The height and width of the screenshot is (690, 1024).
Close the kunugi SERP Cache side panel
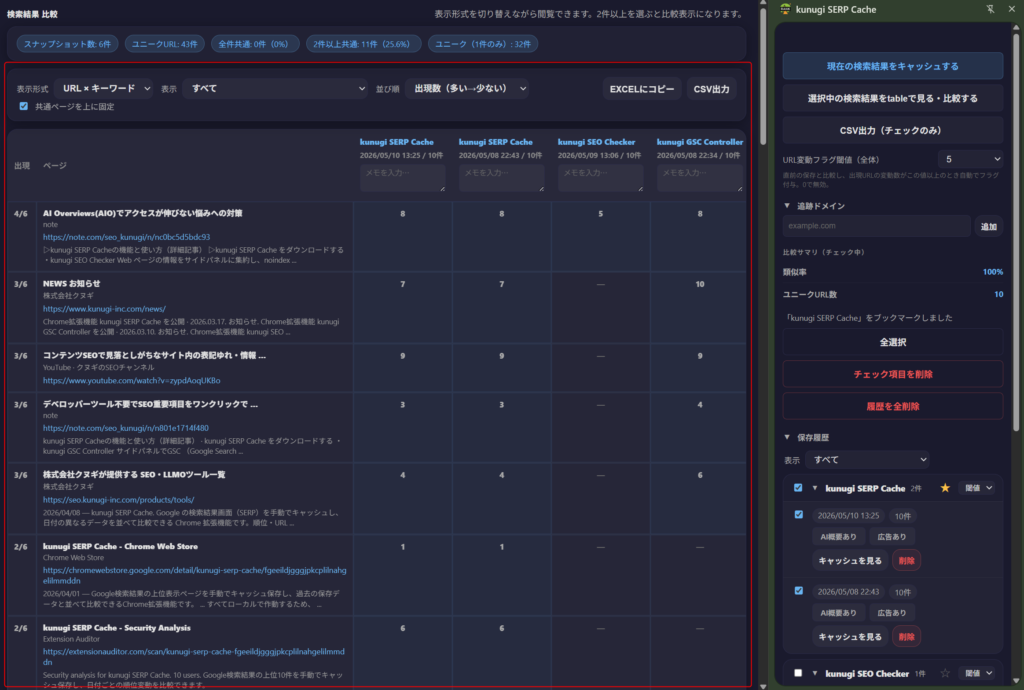[x=1011, y=9]
